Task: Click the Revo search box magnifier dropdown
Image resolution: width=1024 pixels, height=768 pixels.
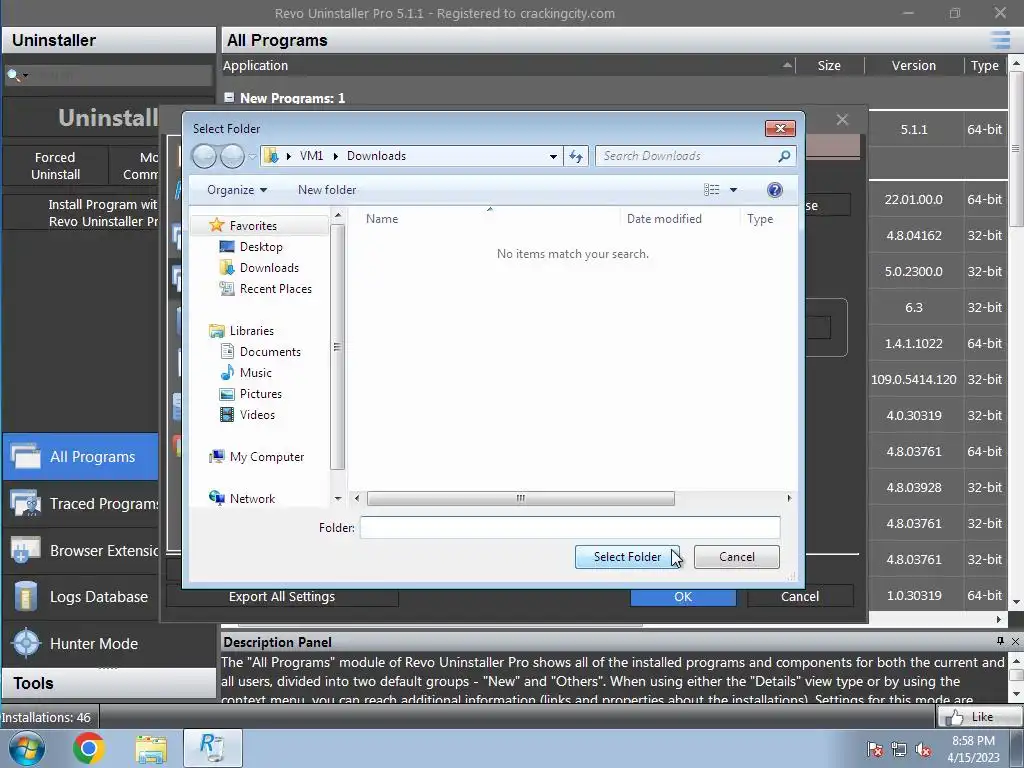Action: 16,76
